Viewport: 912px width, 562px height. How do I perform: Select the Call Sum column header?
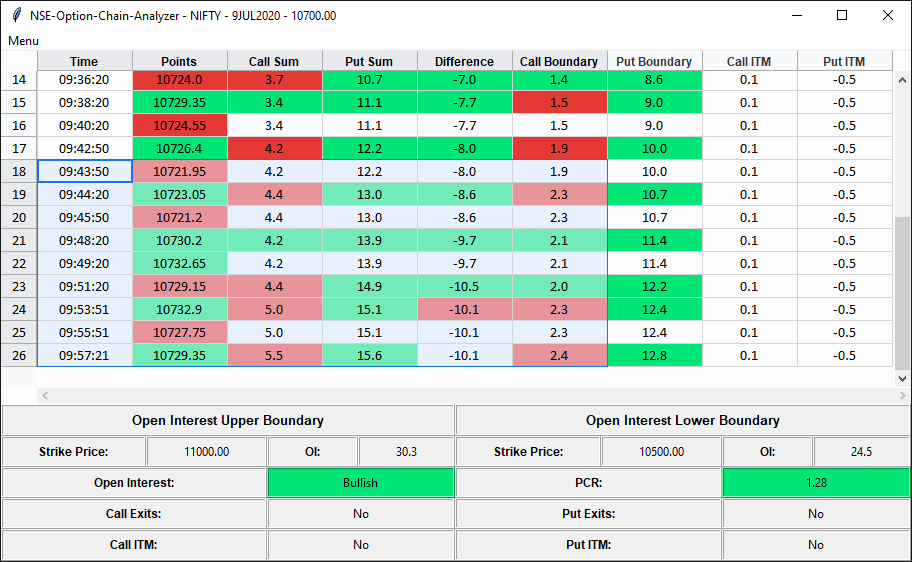(x=274, y=61)
